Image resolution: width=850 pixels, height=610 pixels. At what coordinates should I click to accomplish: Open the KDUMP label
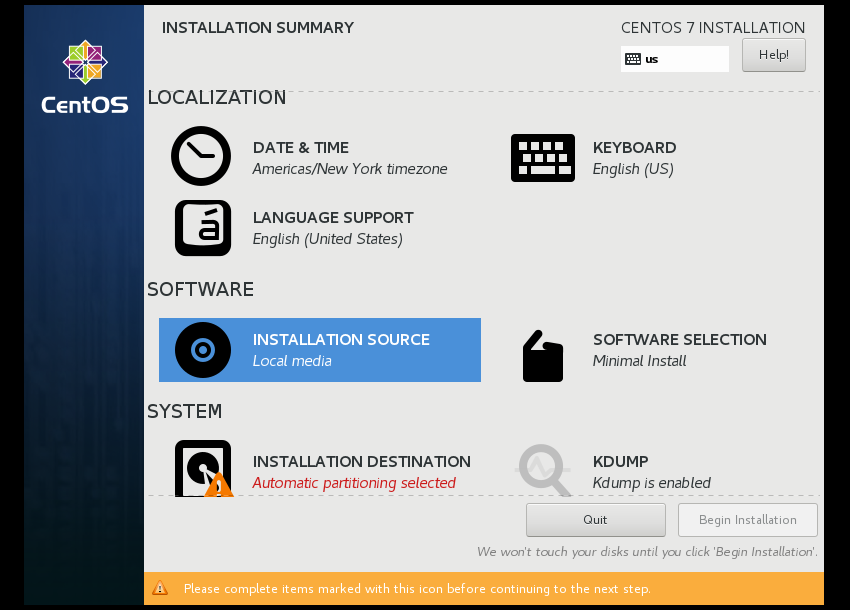620,461
